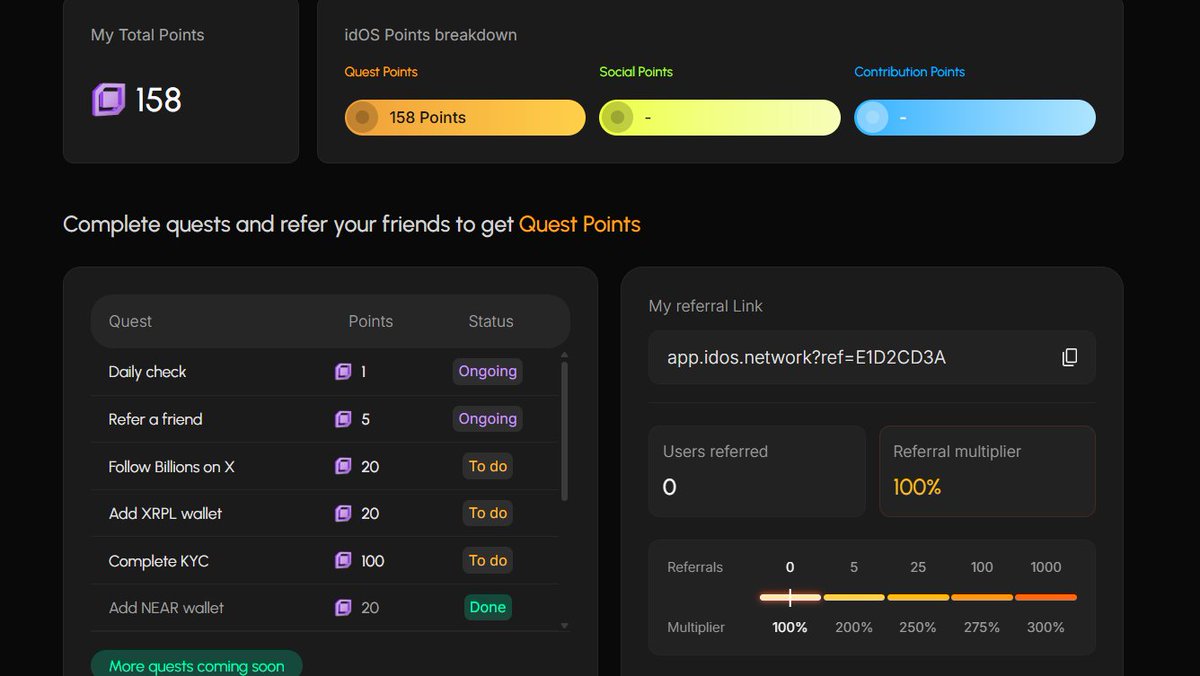Click the Add XRPL wallet quest name
The image size is (1200, 676).
pos(165,513)
